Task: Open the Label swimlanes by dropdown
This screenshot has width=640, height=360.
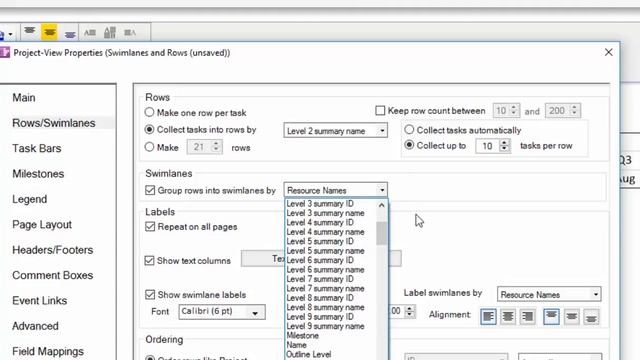Action: tap(549, 294)
